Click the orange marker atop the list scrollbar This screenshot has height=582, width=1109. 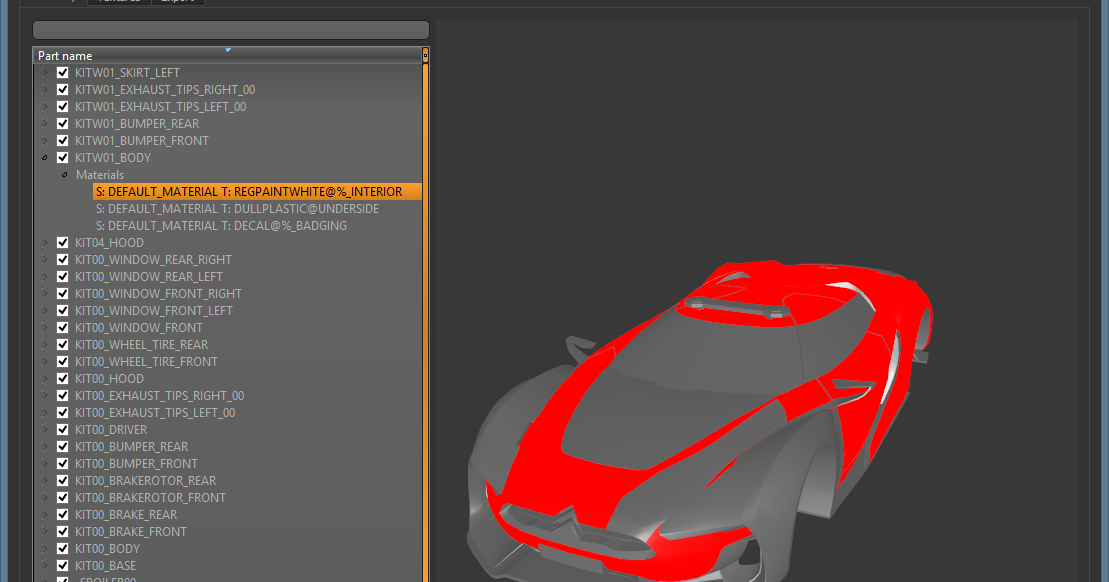click(424, 55)
